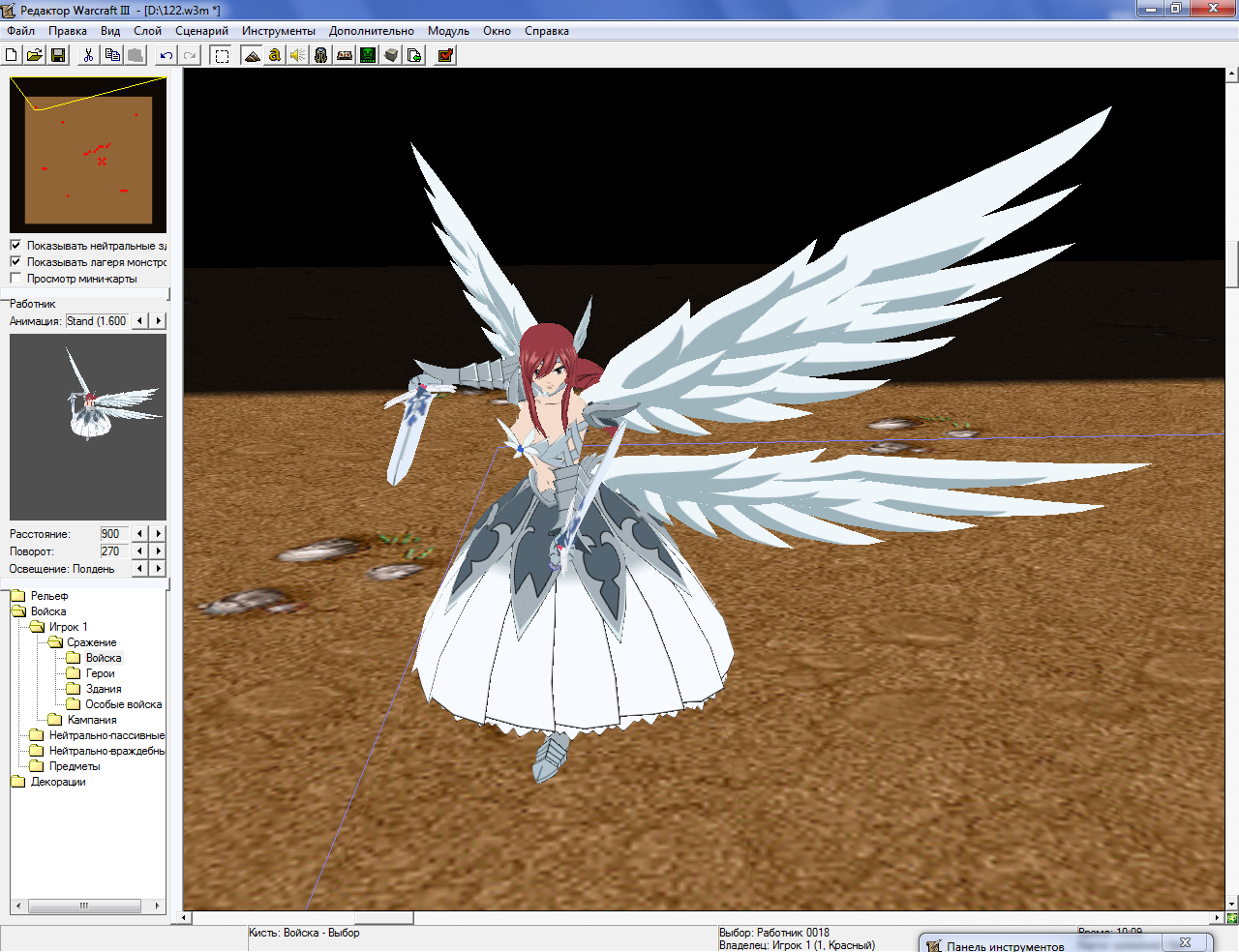Expand the Рельеф folder
This screenshot has height=952, width=1239.
point(18,596)
